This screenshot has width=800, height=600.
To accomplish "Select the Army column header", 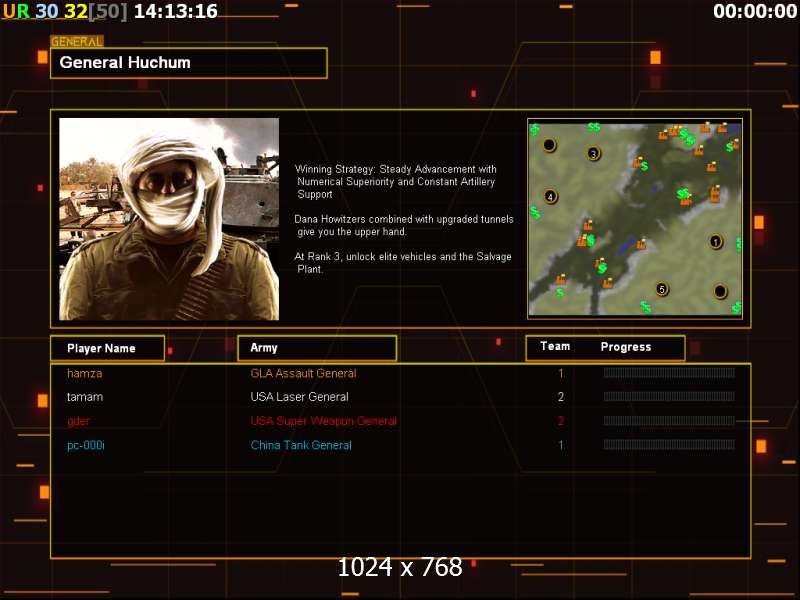I will (x=317, y=348).
